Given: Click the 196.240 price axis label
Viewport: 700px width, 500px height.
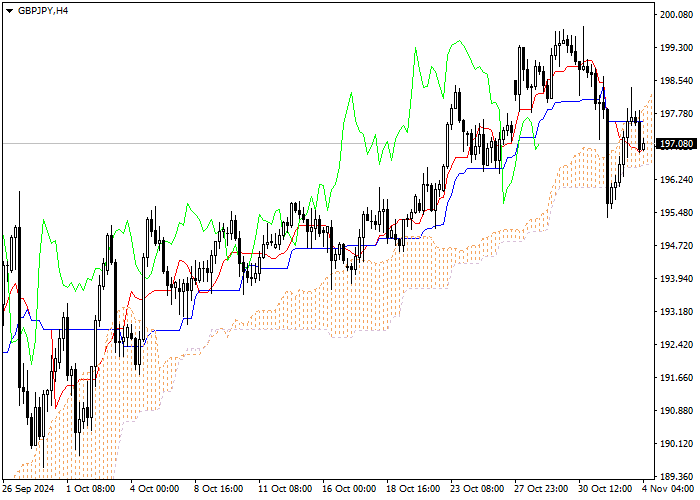Looking at the screenshot, I should tap(676, 179).
